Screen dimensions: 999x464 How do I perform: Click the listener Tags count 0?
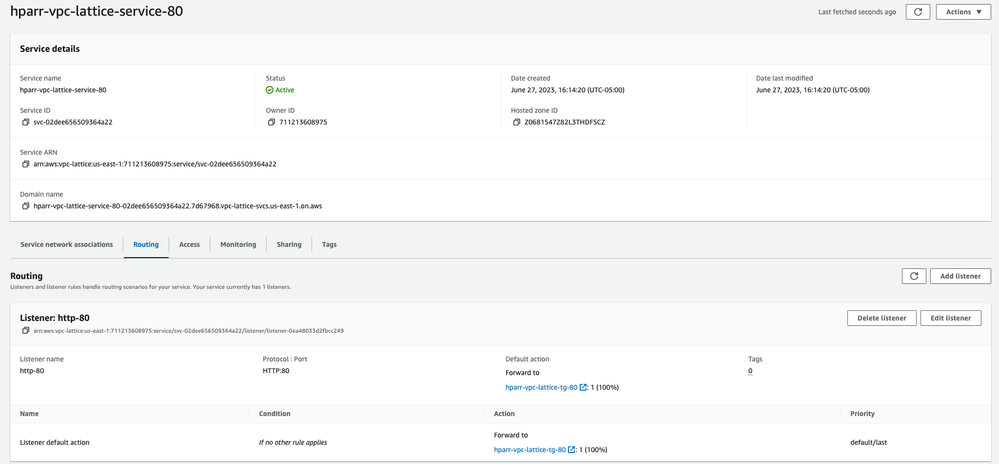(x=750, y=371)
